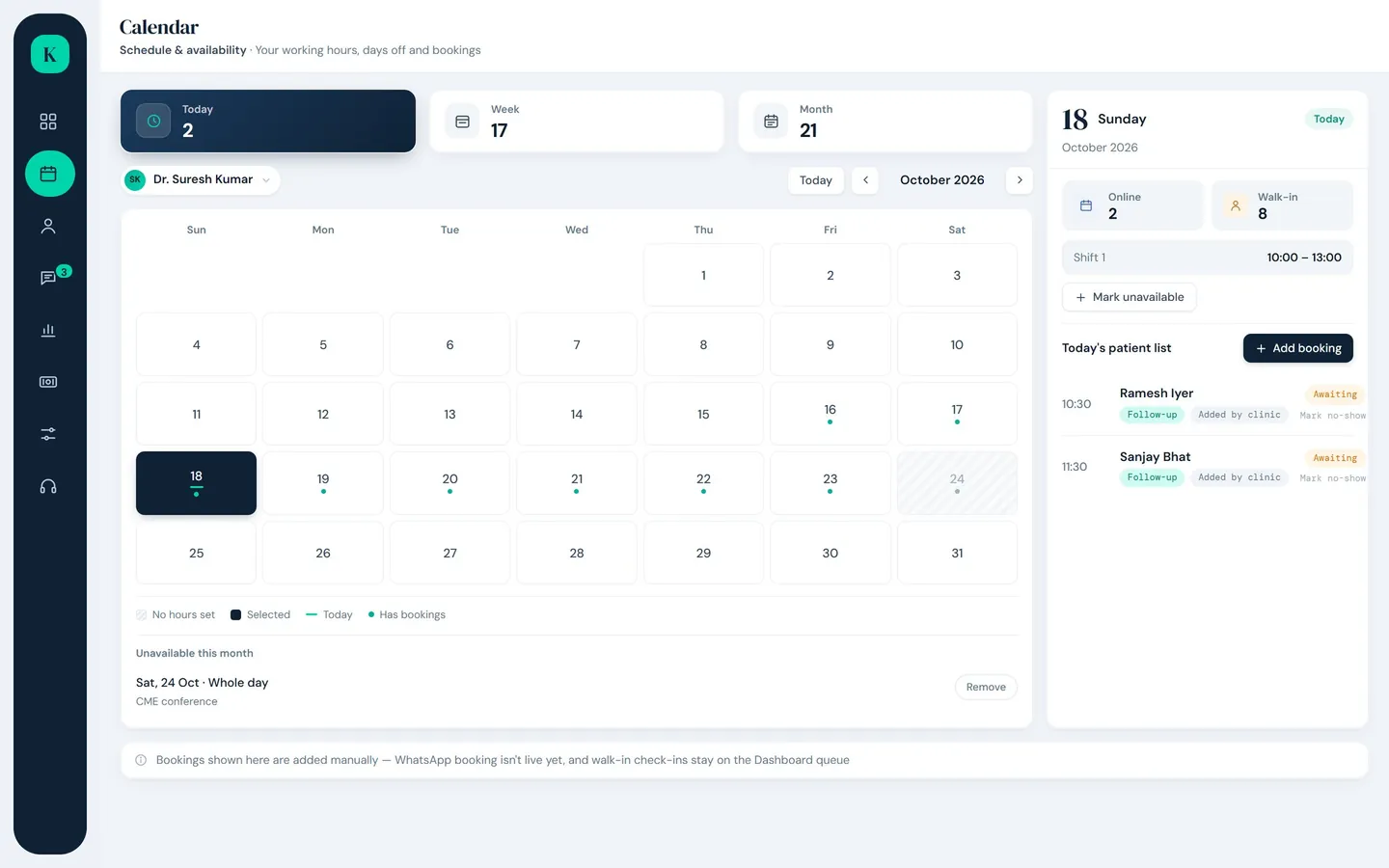Mark Ramesh Iyer as no-show
1389x868 pixels.
[x=1333, y=416]
